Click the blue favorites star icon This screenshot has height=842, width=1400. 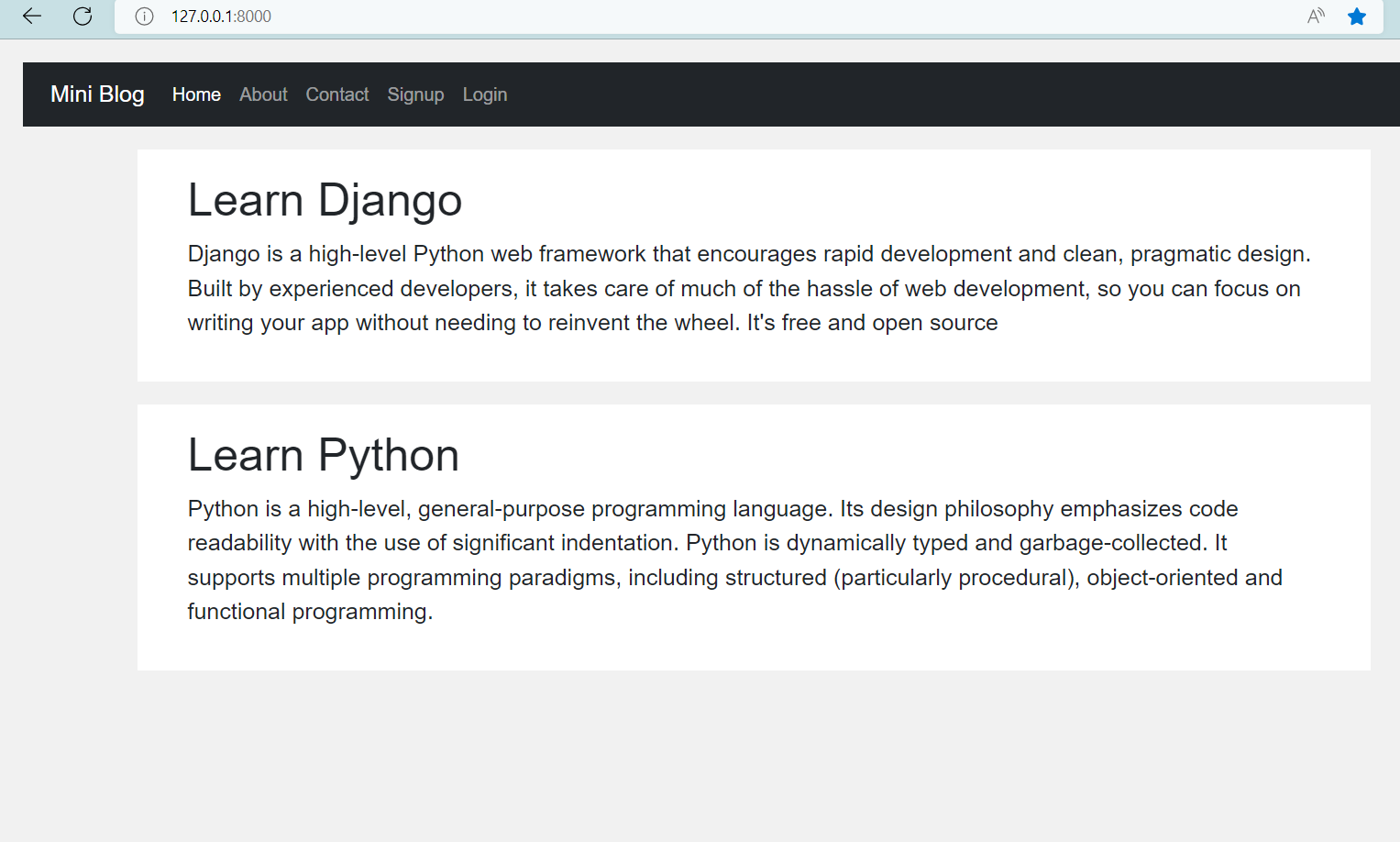point(1357,17)
